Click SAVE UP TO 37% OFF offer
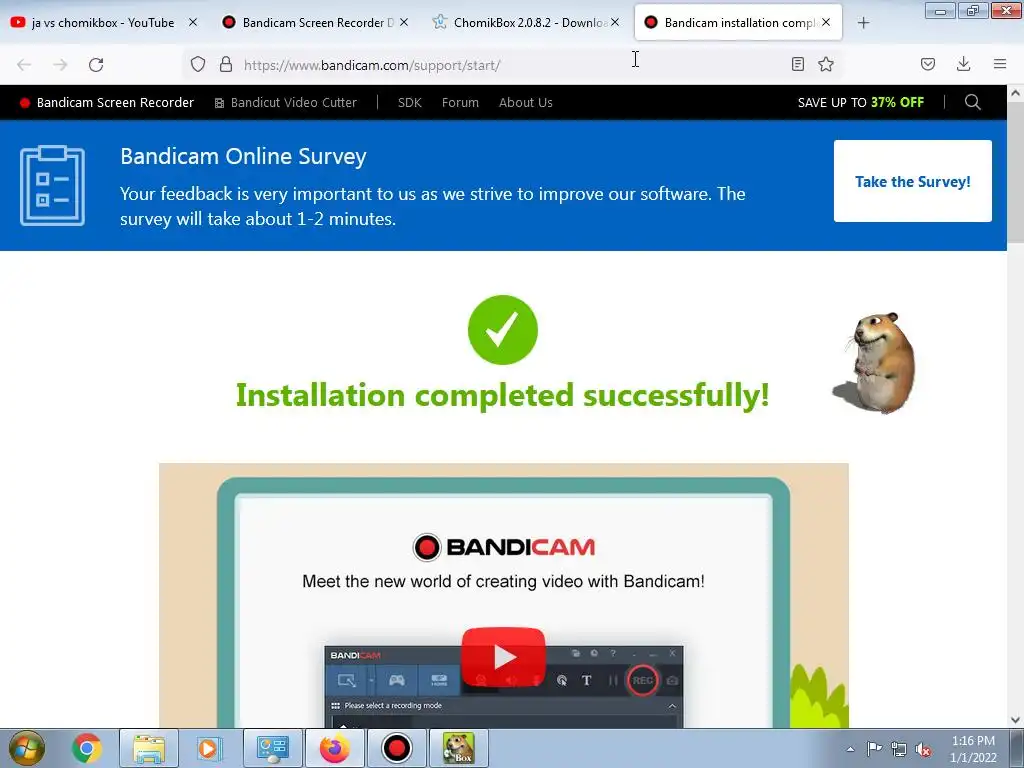 click(x=861, y=103)
